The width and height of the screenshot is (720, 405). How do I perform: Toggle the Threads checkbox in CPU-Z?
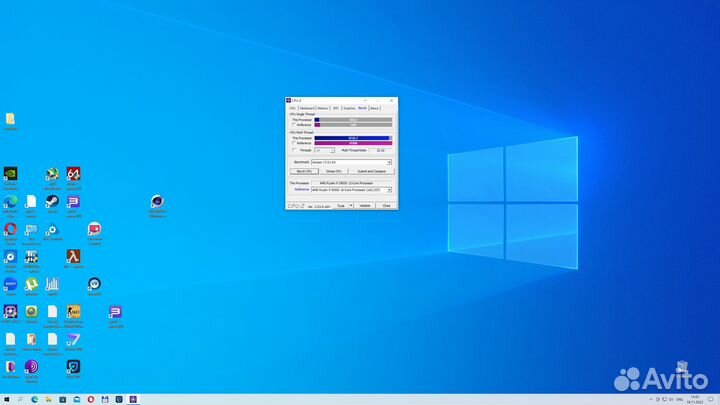[294, 150]
